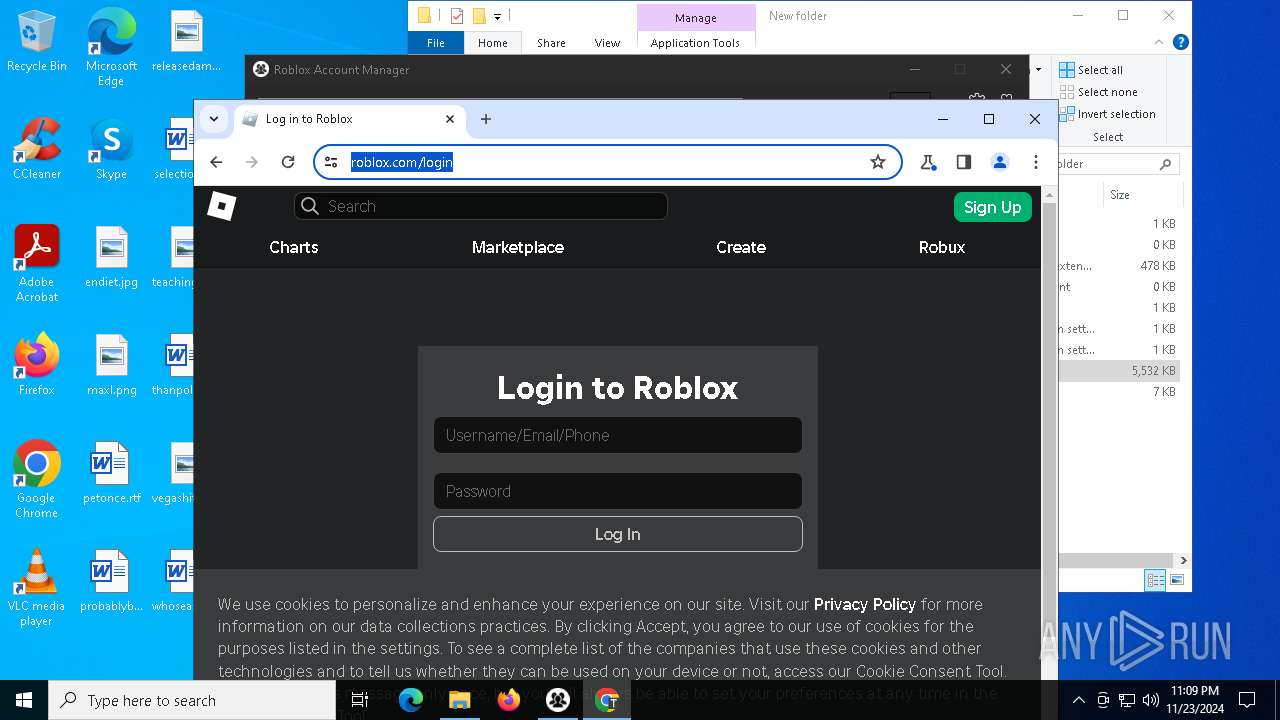Focus the Username/Email/Phone field
1280x720 pixels.
(x=618, y=435)
